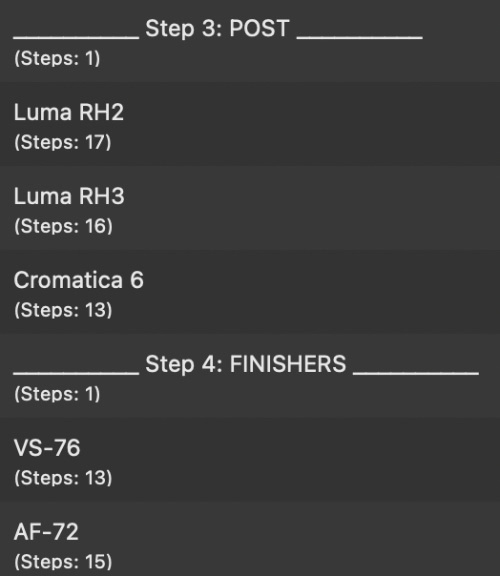Click the Step 4: FINISHERS header
Image resolution: width=500 pixels, height=576 pixels.
coord(246,364)
